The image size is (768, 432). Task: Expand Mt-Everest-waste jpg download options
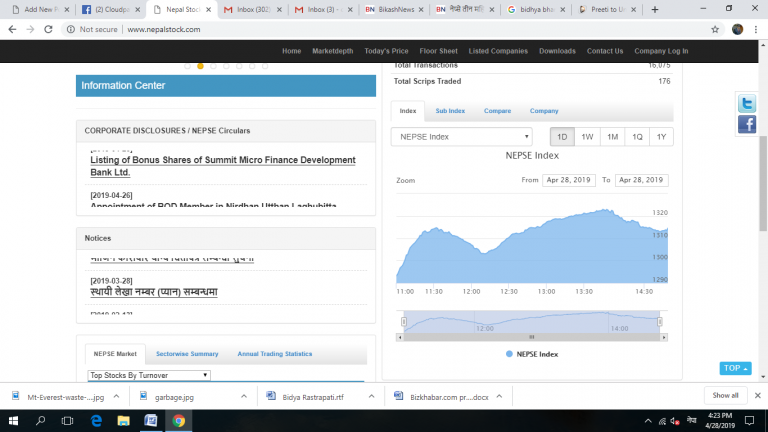[x=116, y=396]
